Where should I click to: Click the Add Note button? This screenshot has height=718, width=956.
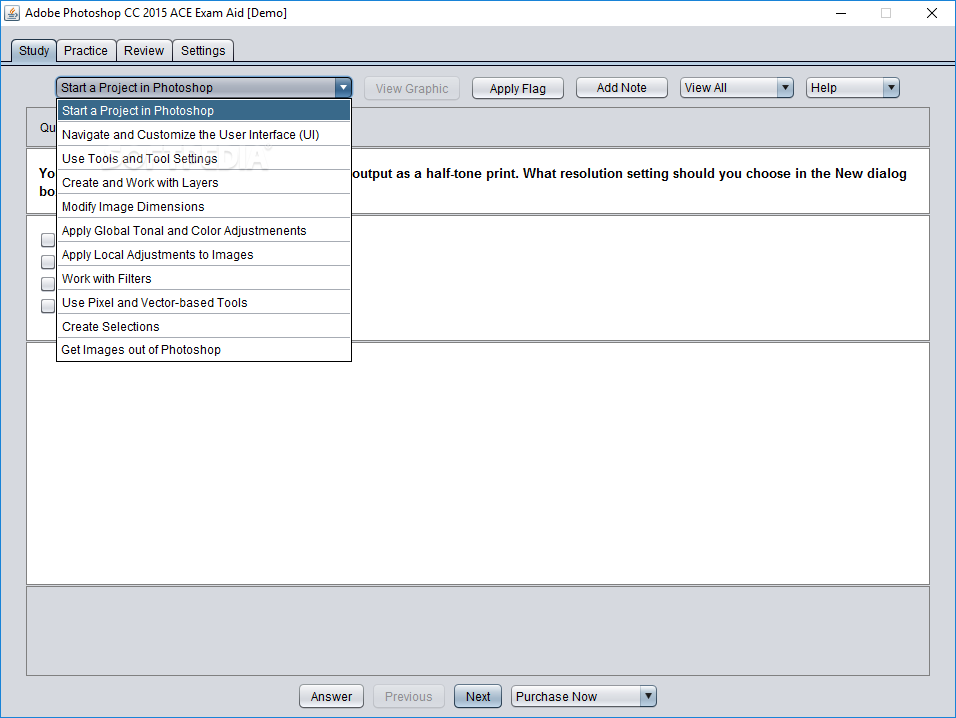click(x=622, y=88)
